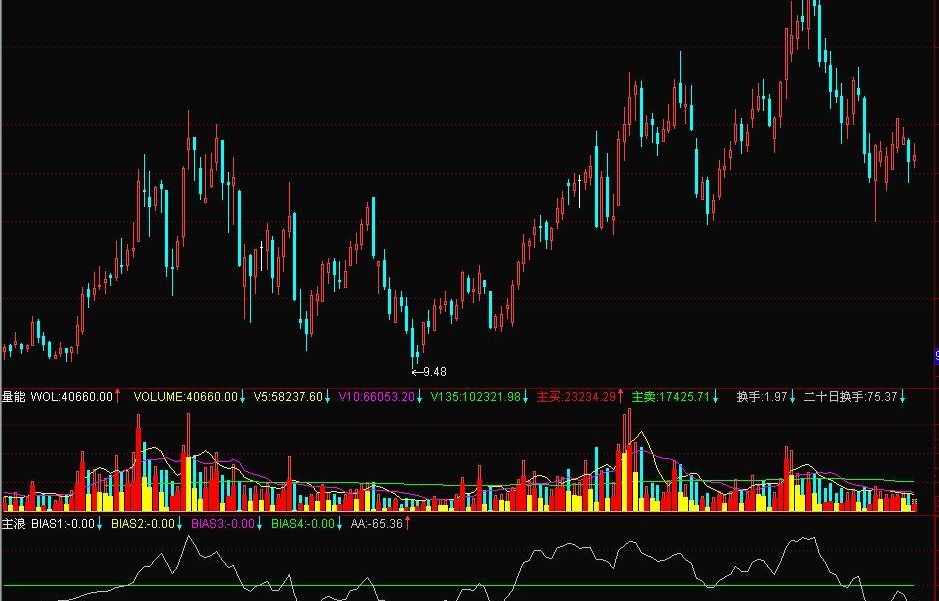Click the down arrow after BIAS2:-0.00
The image size is (939, 601).
(179, 524)
